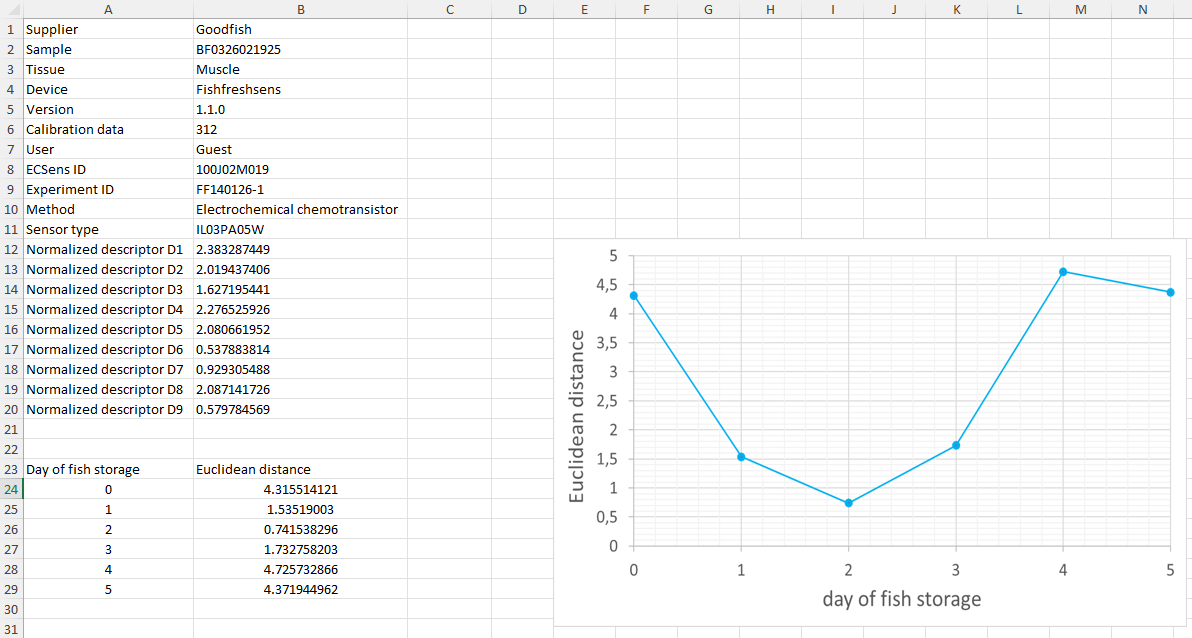
Task: Select D9 value 0.579784569
Action: (x=300, y=409)
